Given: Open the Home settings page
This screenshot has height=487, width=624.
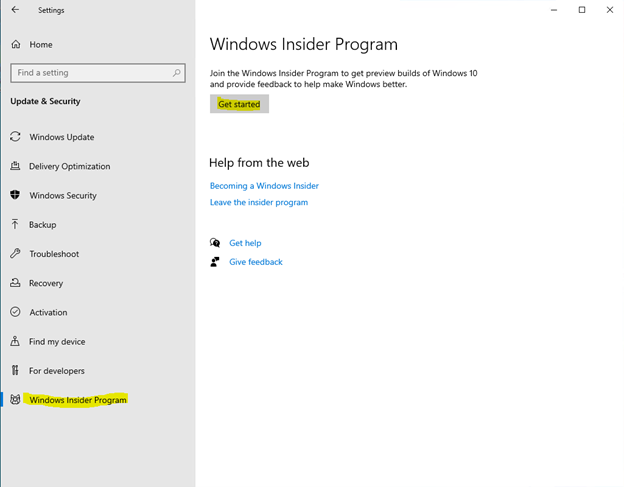Looking at the screenshot, I should 41,45.
